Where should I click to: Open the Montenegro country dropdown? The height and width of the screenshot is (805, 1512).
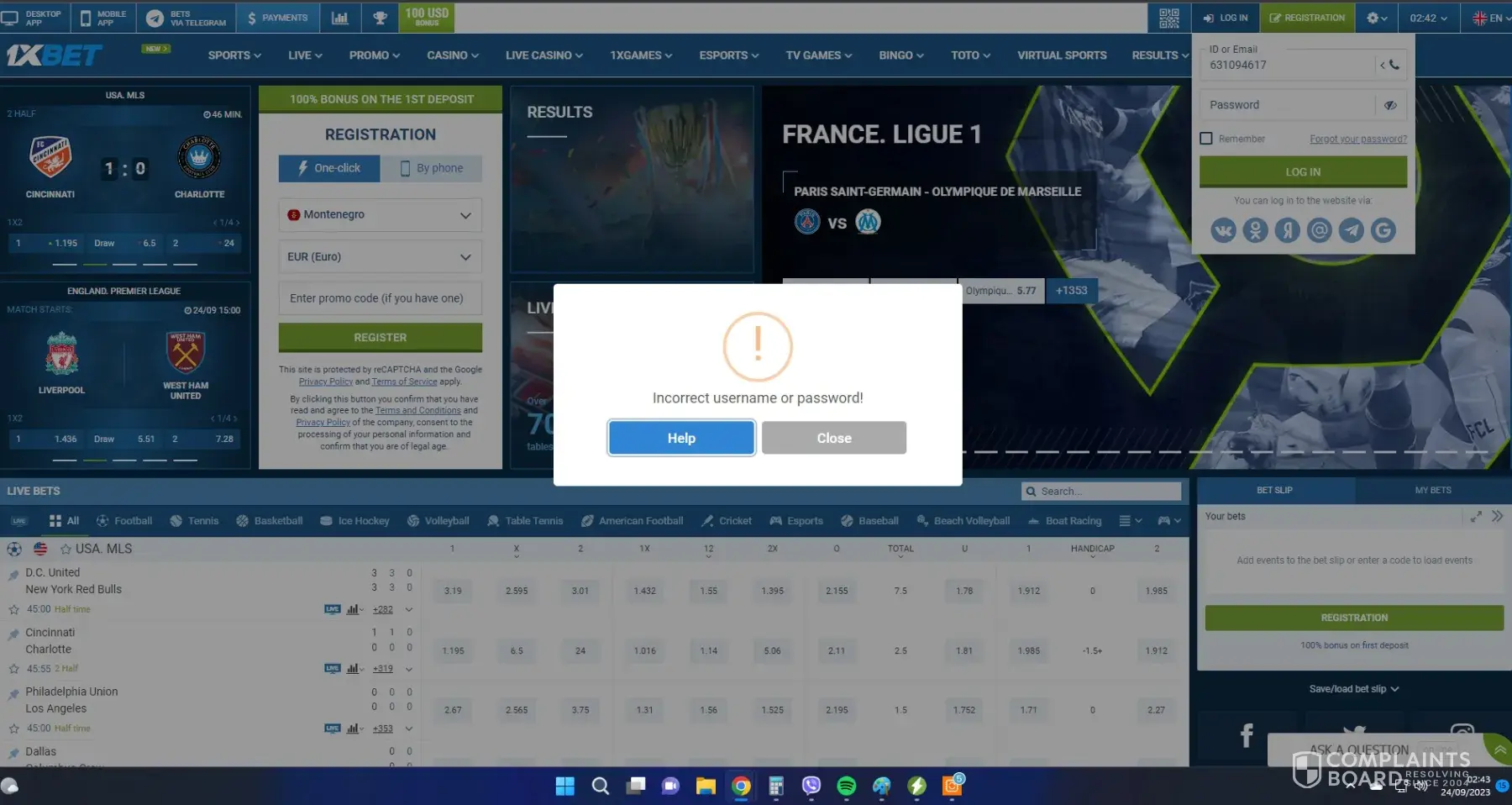380,215
